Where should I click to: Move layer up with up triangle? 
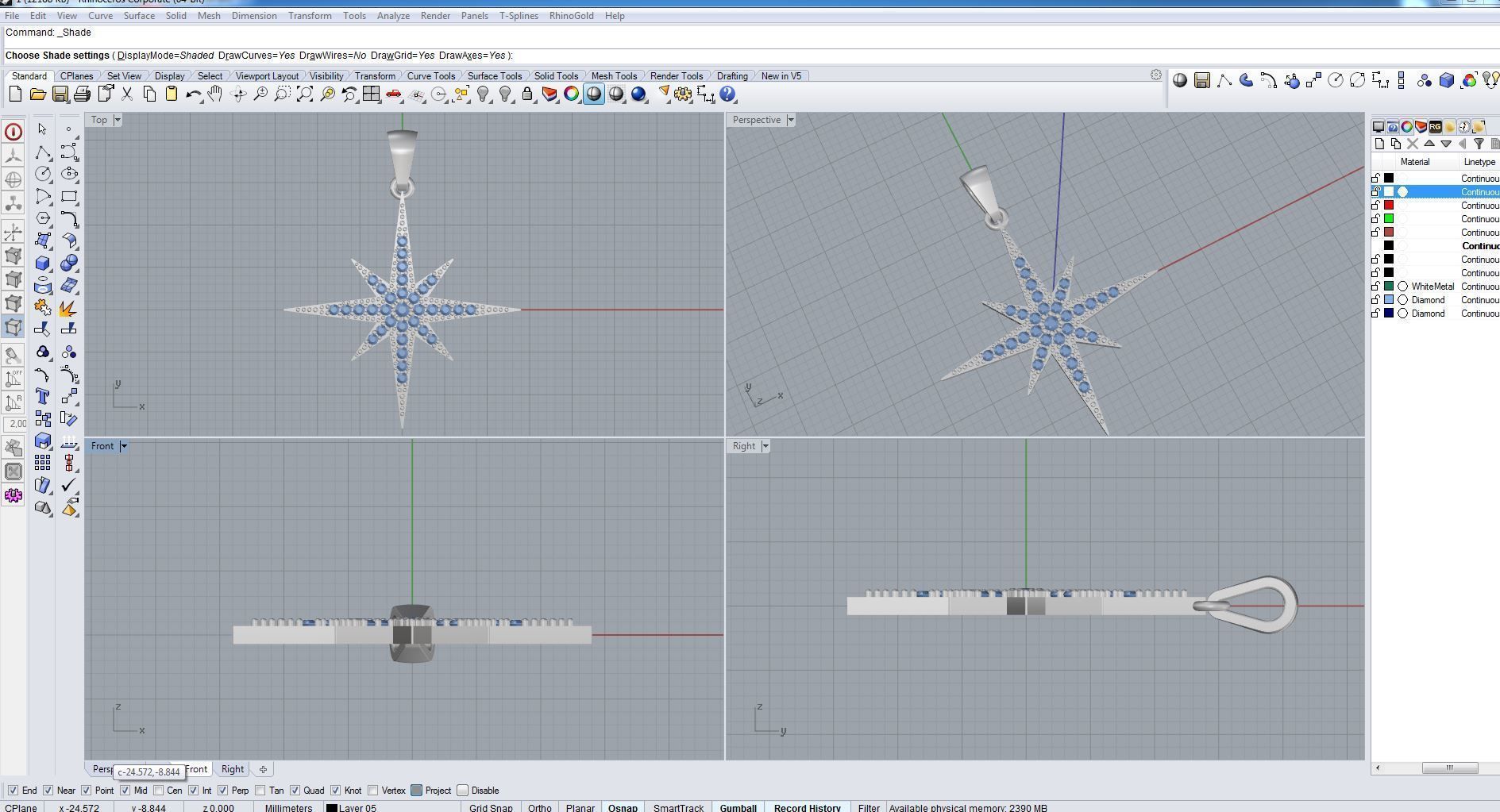click(1429, 144)
